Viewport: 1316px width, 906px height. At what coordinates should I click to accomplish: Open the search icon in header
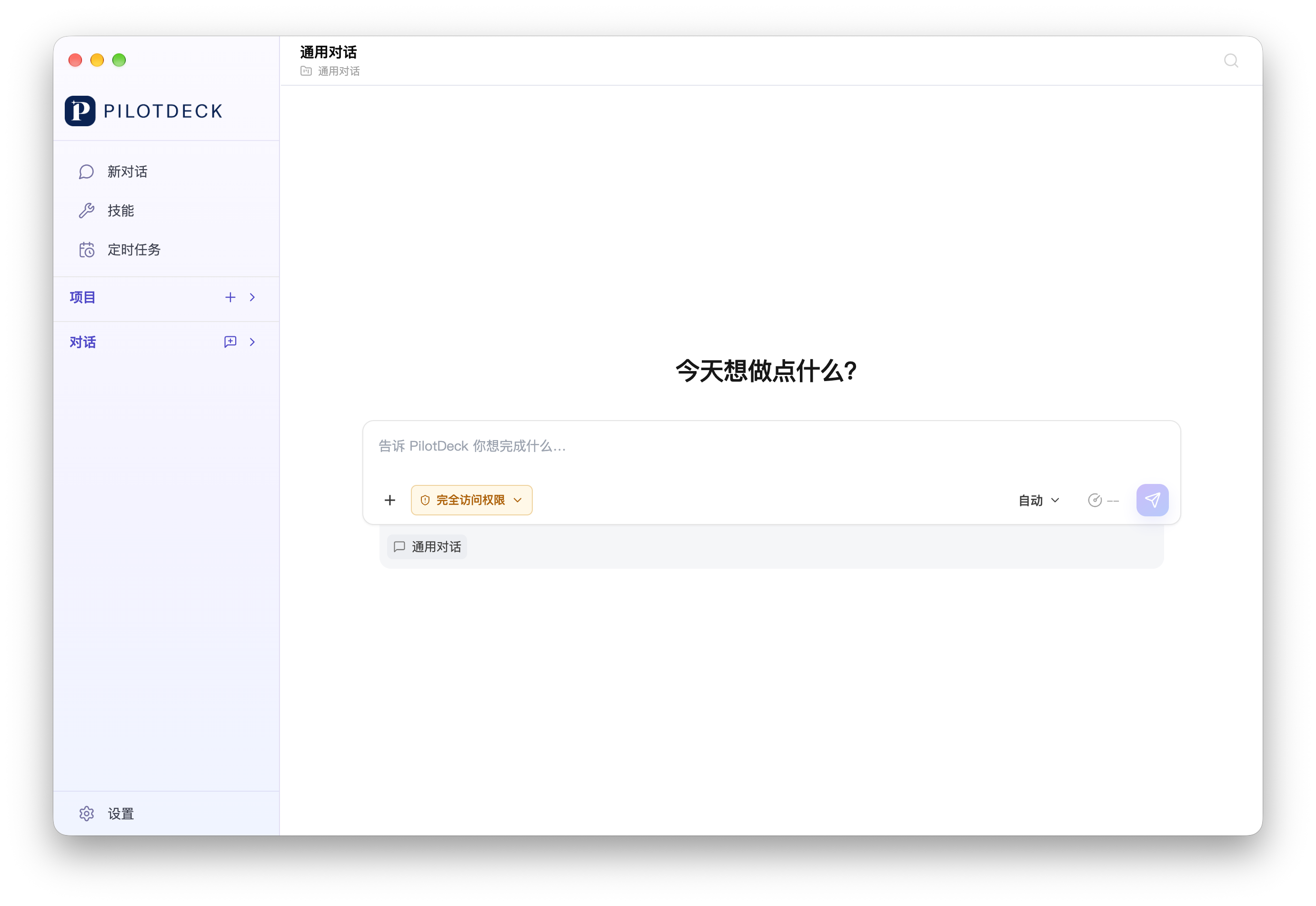click(x=1230, y=60)
